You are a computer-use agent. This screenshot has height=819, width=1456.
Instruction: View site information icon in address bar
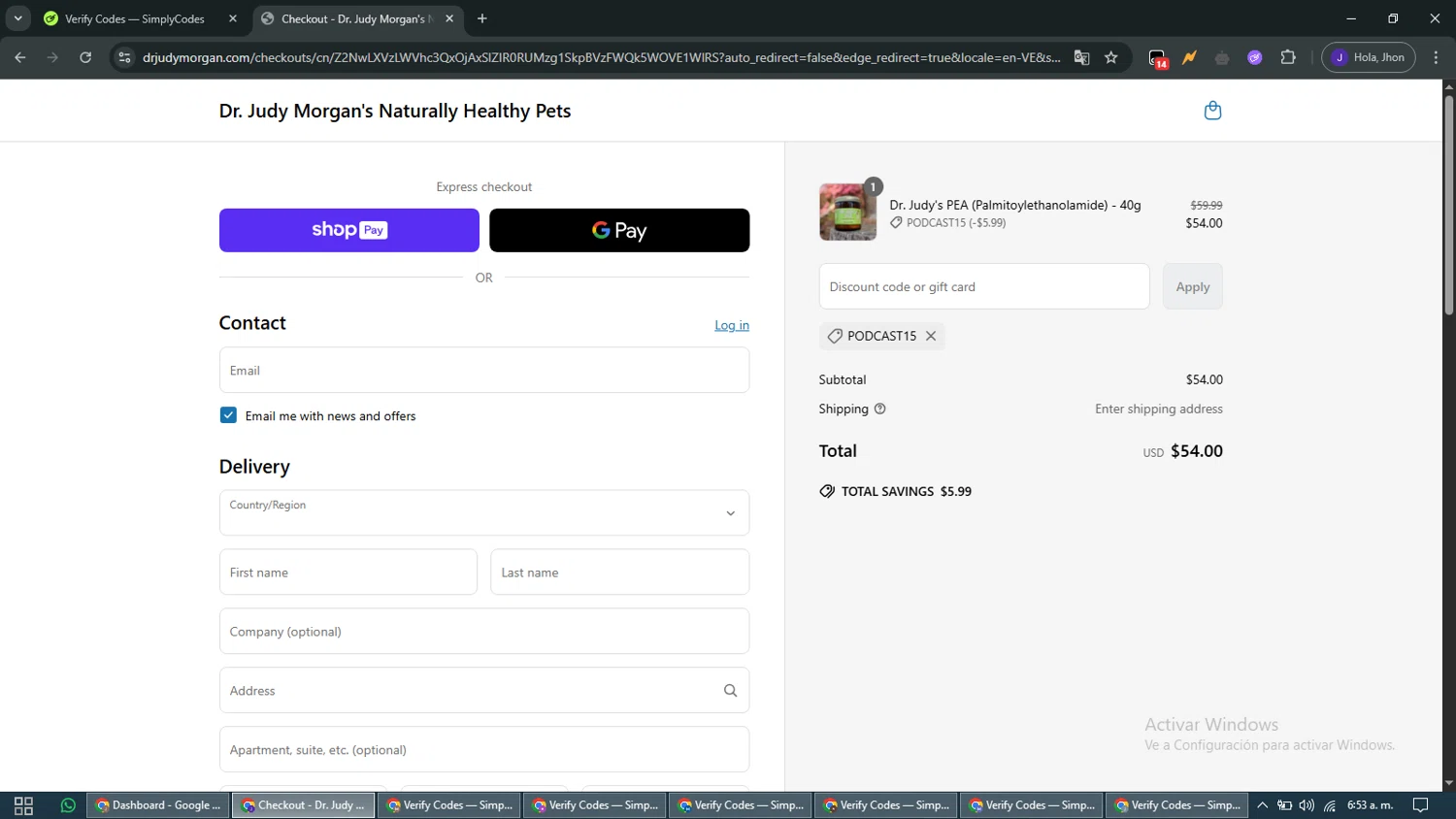coord(124,57)
